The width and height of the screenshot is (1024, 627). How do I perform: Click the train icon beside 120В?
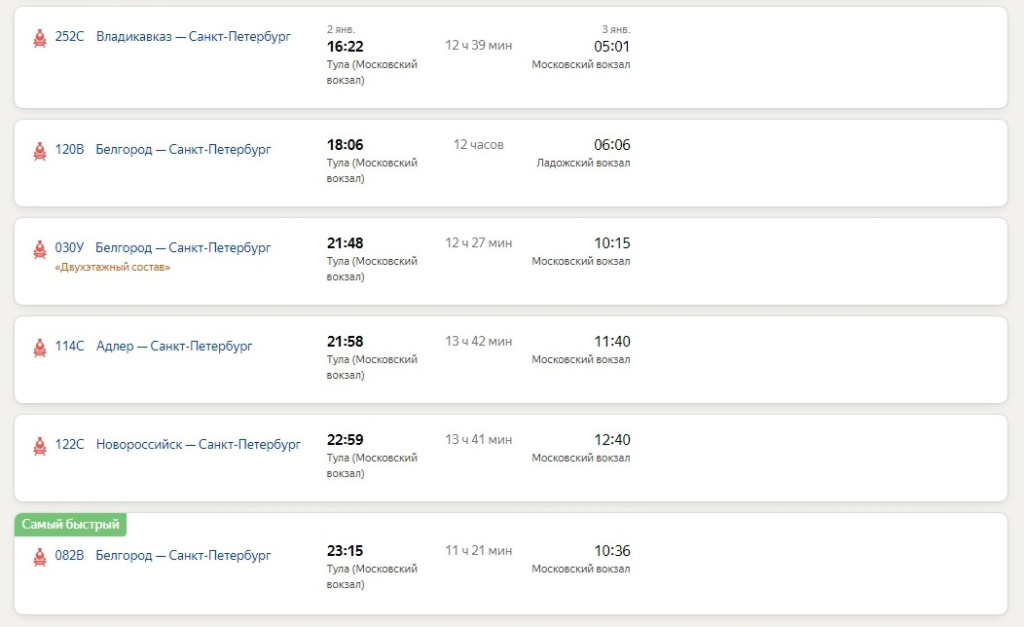40,151
